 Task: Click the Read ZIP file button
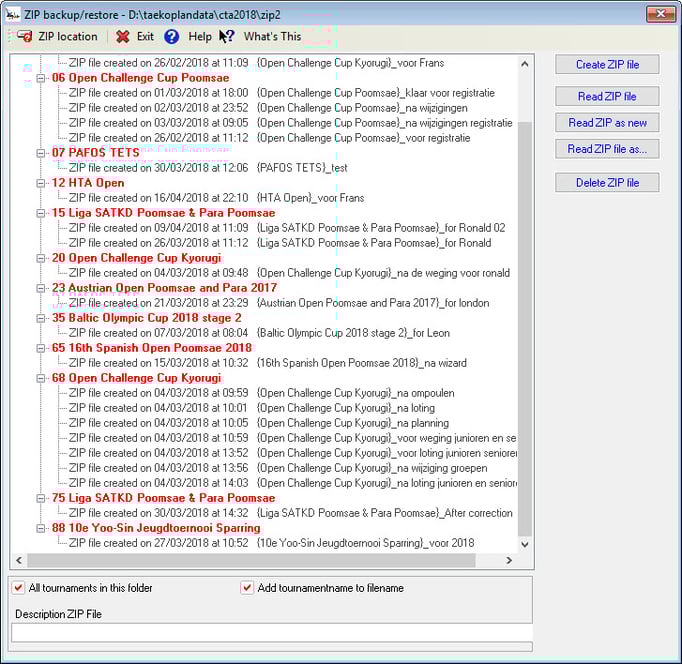click(607, 97)
